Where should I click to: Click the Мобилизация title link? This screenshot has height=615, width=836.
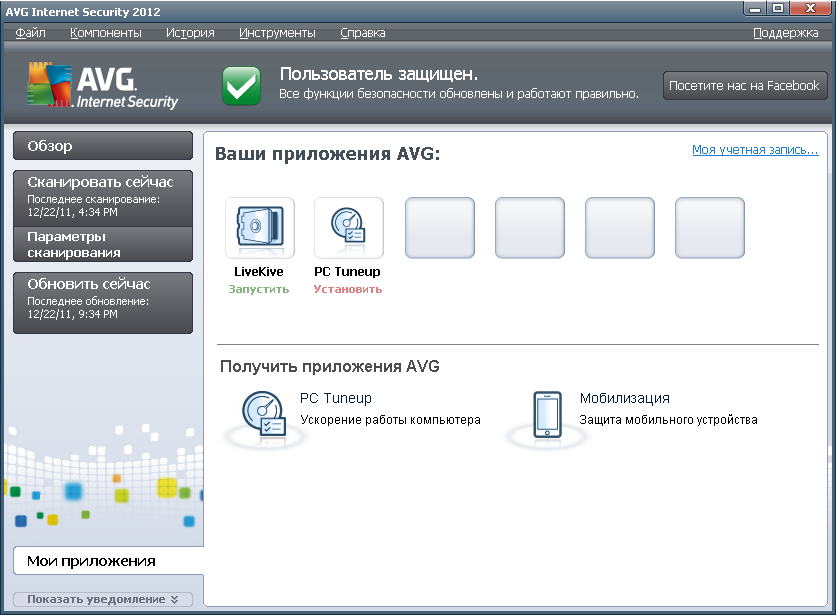tap(625, 398)
